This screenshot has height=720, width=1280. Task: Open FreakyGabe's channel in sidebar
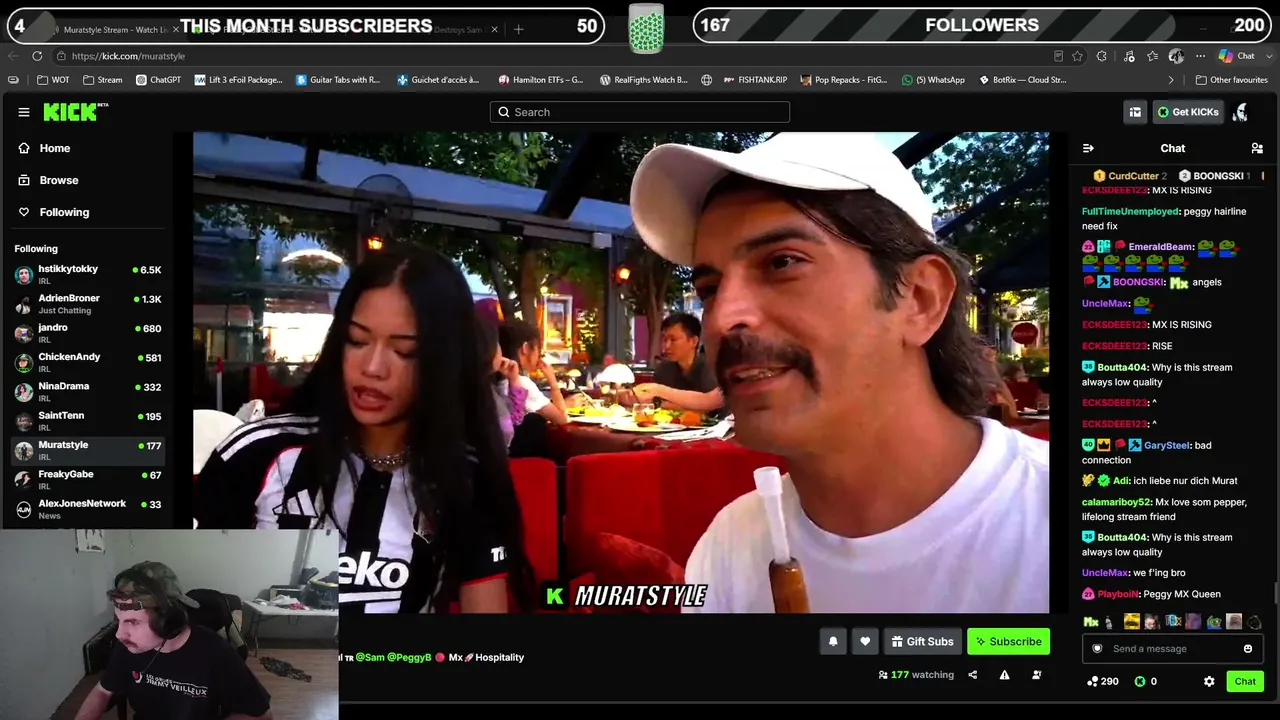pos(89,480)
